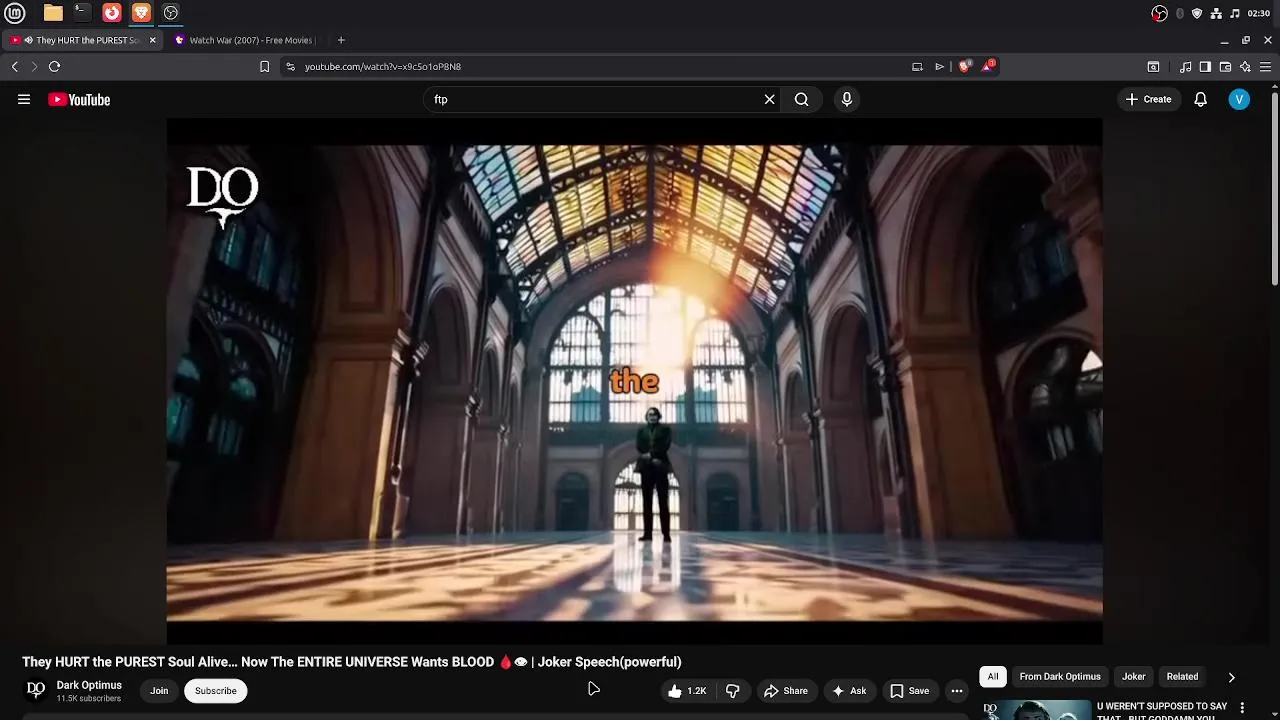The width and height of the screenshot is (1280, 720).
Task: Show next filter chips with arrow
Action: coord(1231,677)
